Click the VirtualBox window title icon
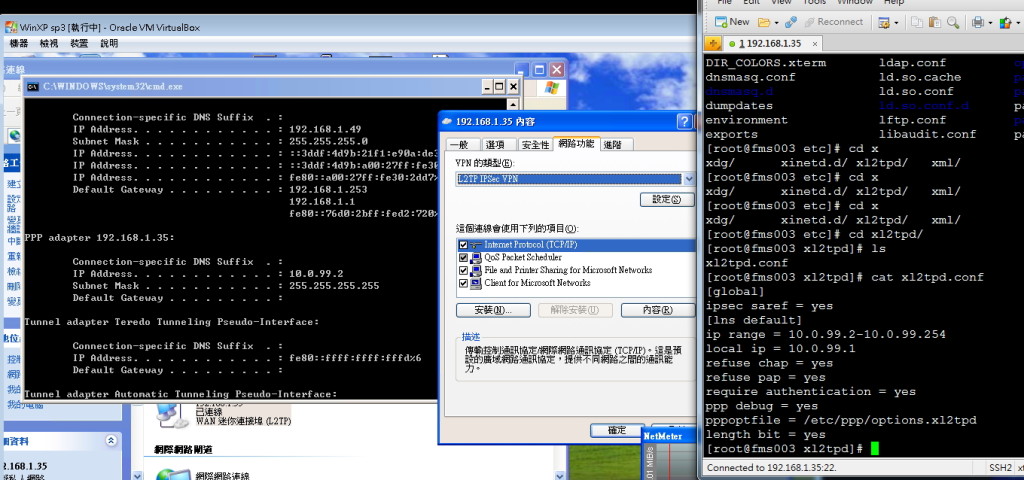 [x=11, y=27]
